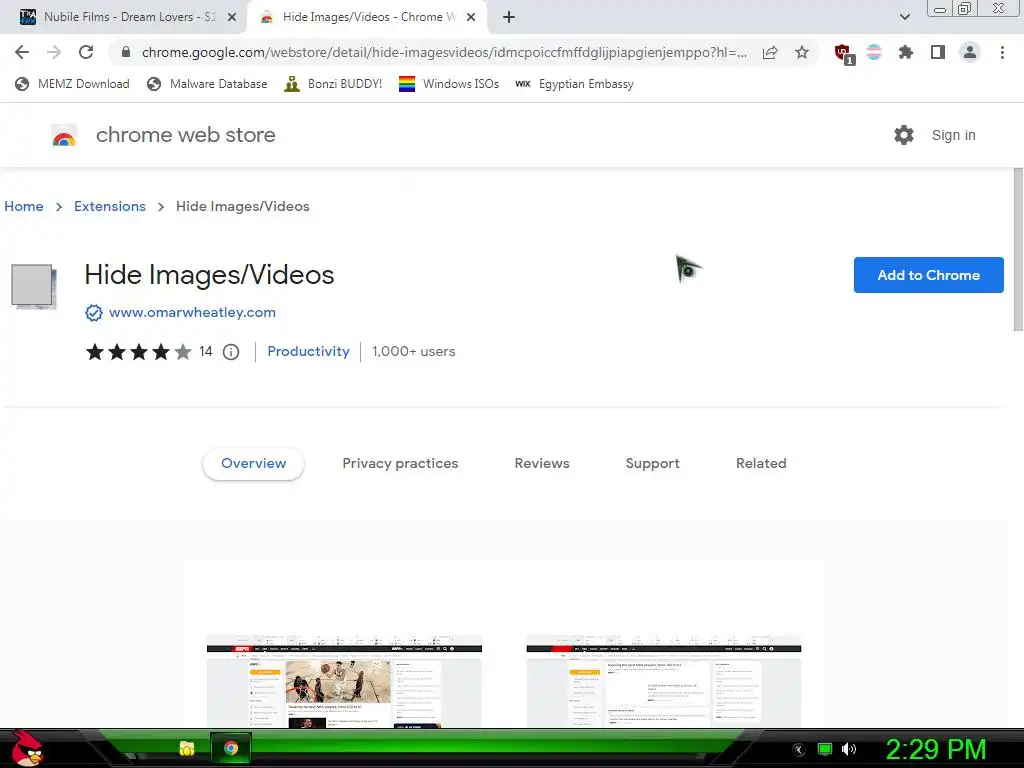
Task: Open the new tab plus button
Action: pyautogui.click(x=509, y=17)
